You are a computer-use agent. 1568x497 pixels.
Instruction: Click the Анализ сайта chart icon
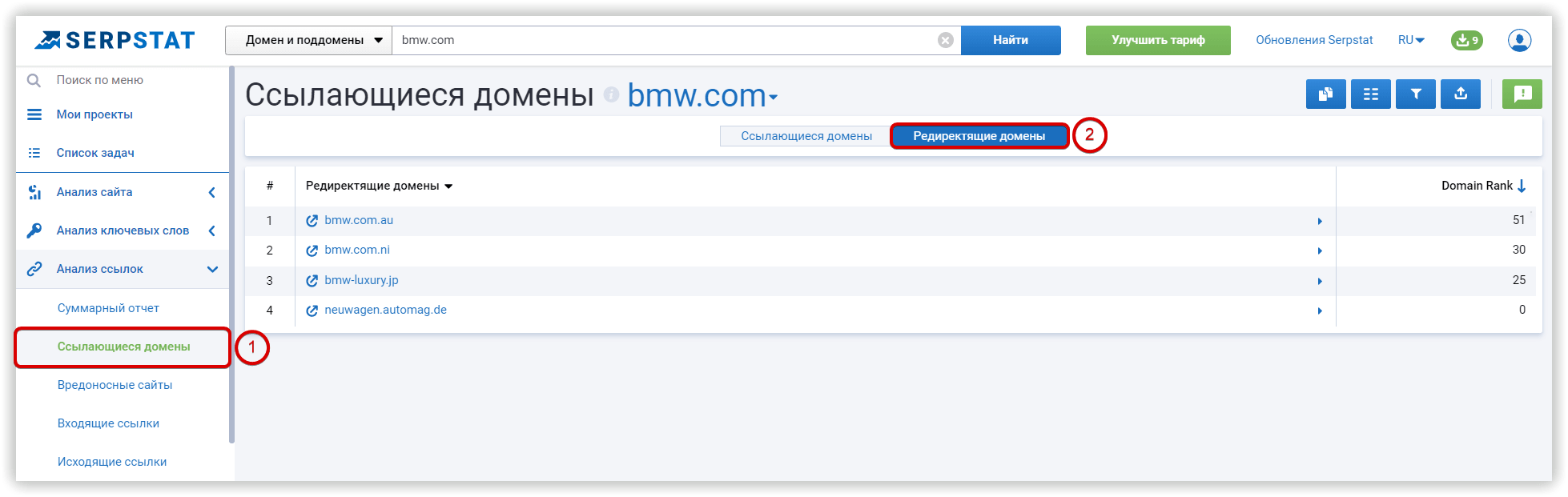(x=34, y=192)
